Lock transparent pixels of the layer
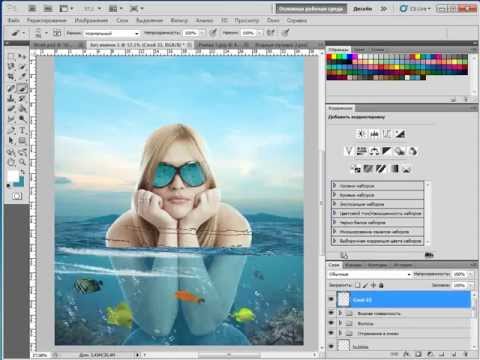The width and height of the screenshot is (480, 360). pyautogui.click(x=358, y=285)
